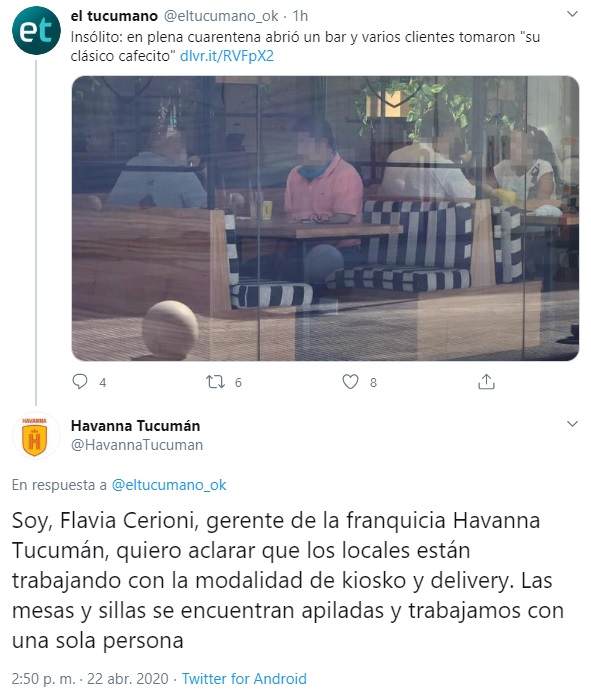Open @eltucumano_ok handle in header

(x=222, y=16)
